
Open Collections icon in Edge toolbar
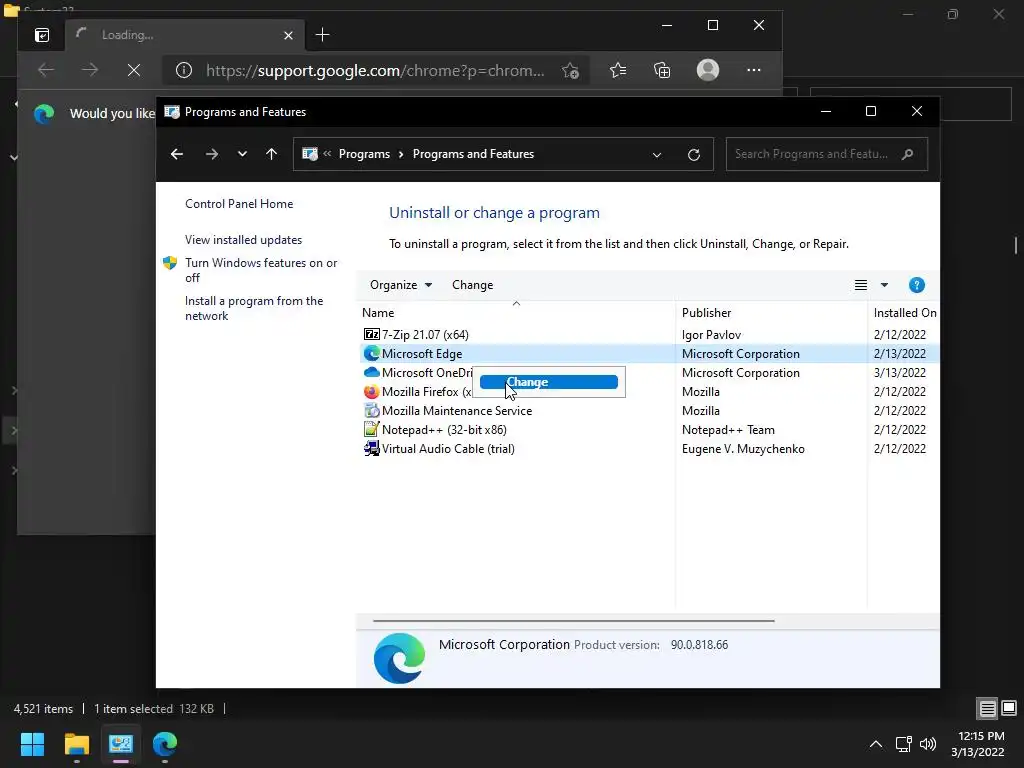(662, 70)
